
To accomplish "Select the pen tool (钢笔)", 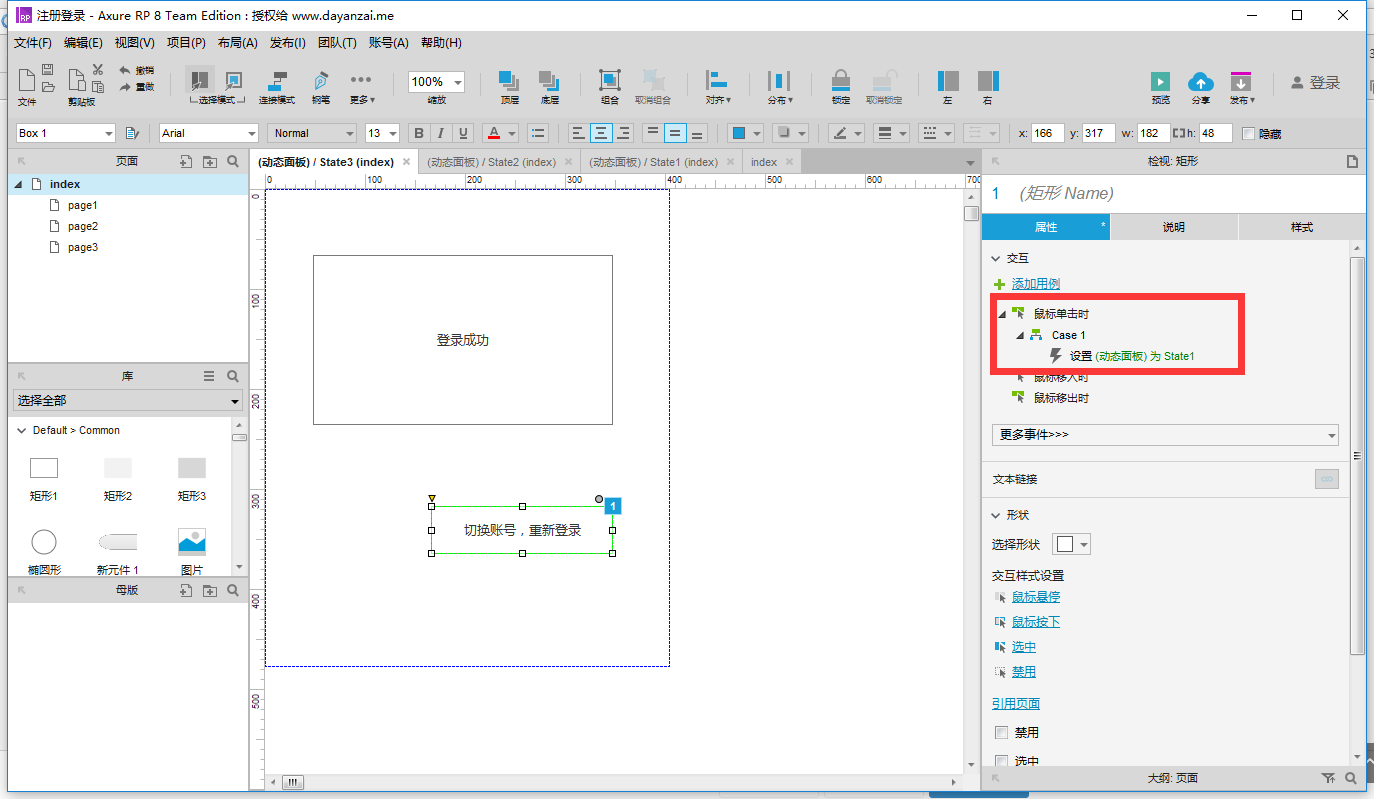I will pyautogui.click(x=320, y=82).
